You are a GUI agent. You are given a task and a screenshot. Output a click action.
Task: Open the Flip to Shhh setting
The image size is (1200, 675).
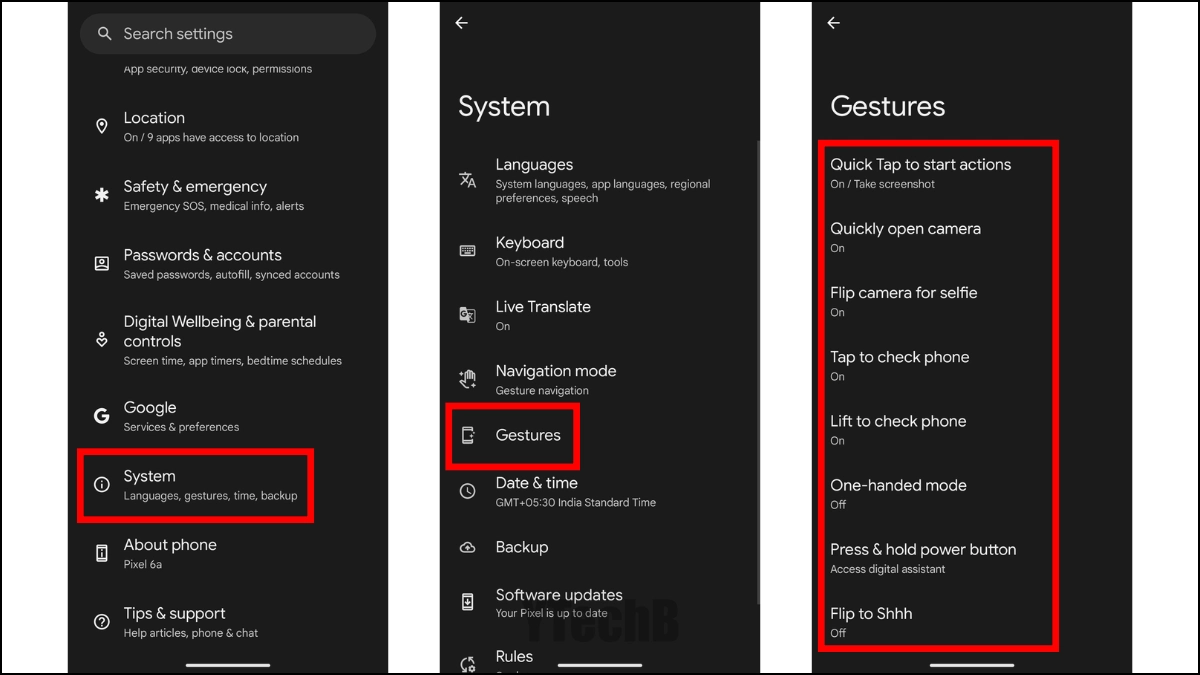871,622
